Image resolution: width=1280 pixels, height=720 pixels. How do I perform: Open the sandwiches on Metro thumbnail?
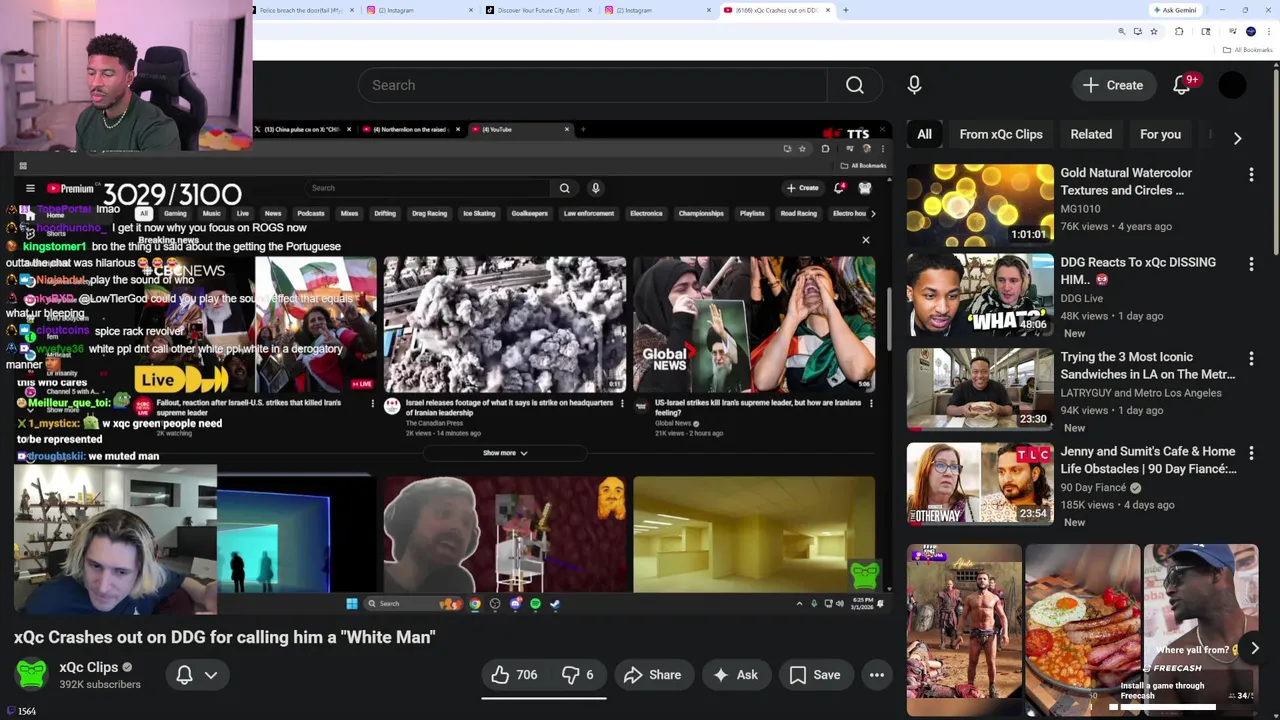tap(980, 389)
